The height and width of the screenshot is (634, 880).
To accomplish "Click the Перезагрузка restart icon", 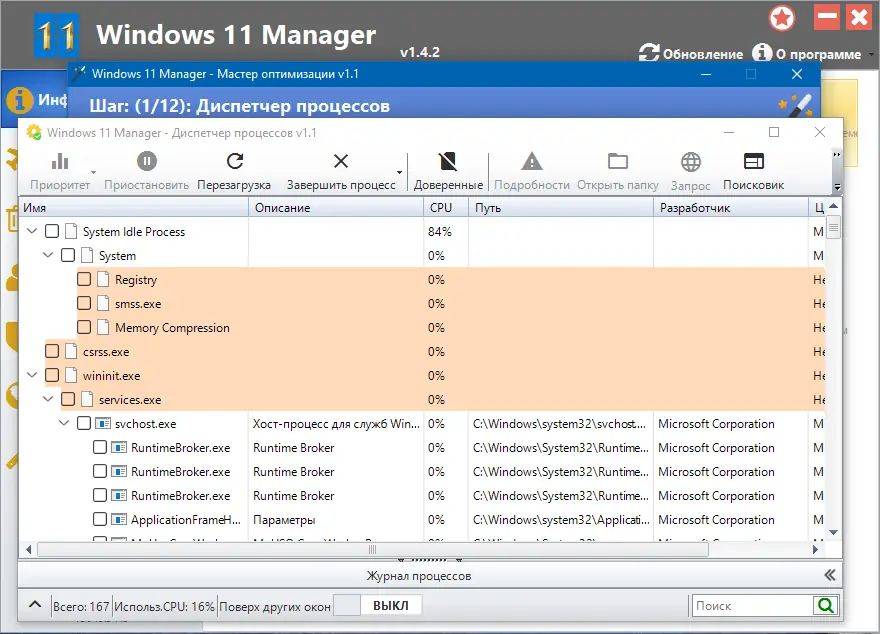I will pyautogui.click(x=236, y=161).
